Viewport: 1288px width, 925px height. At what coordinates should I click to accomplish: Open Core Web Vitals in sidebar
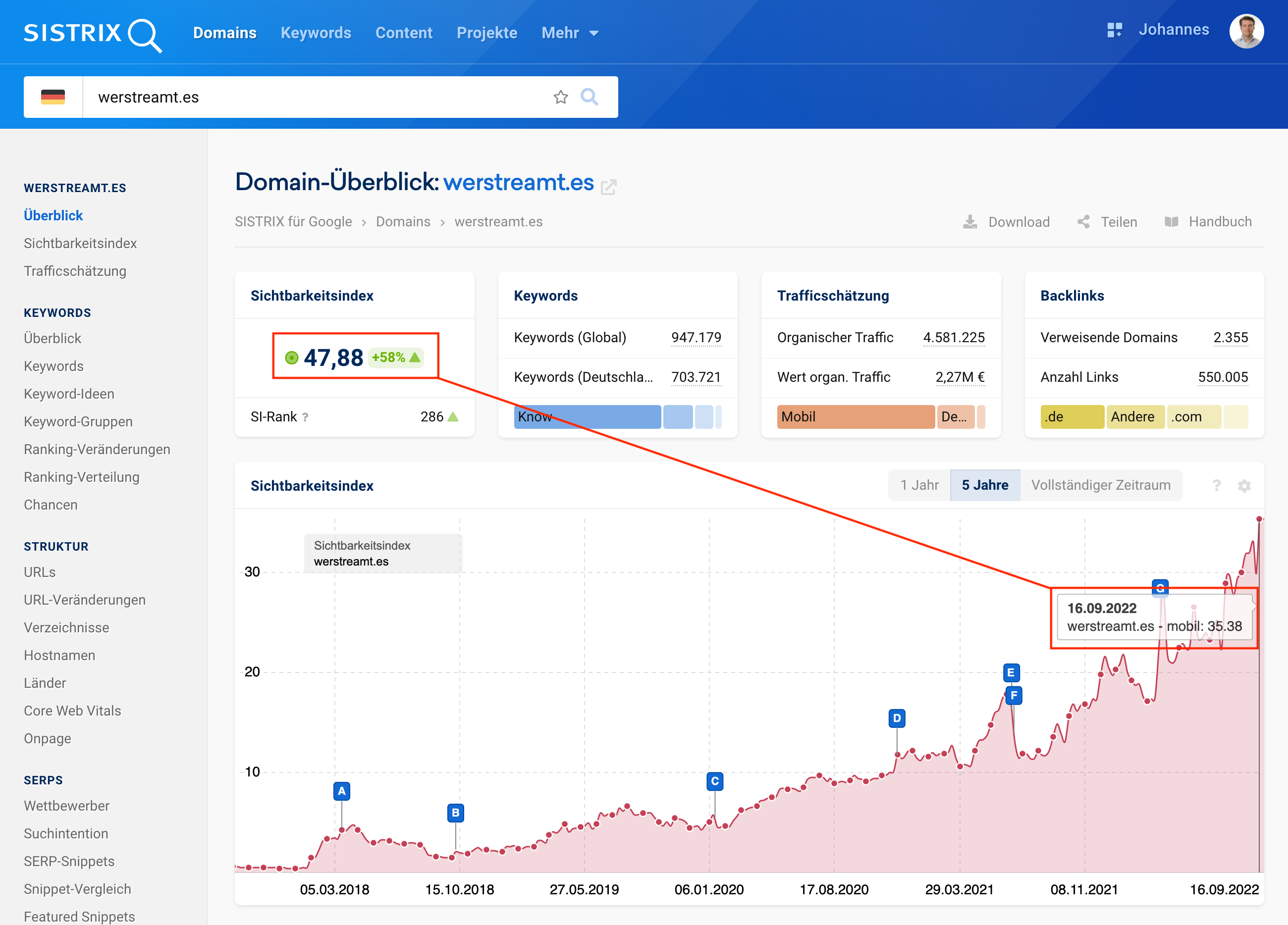[x=72, y=711]
